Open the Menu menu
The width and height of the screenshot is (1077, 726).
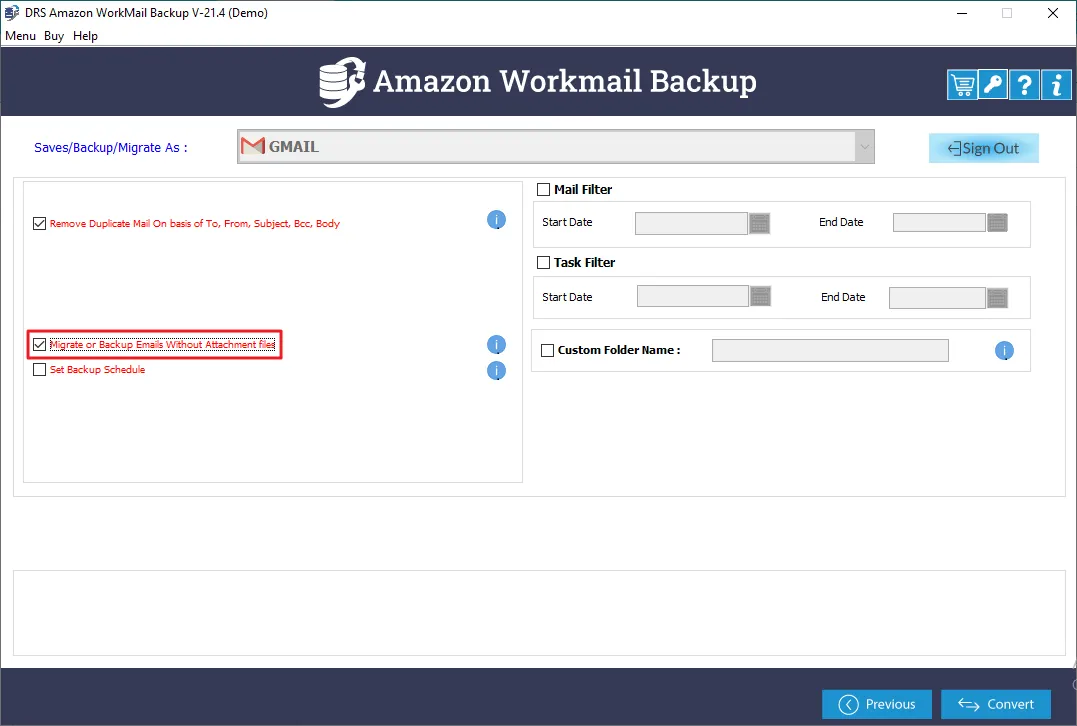click(x=20, y=36)
